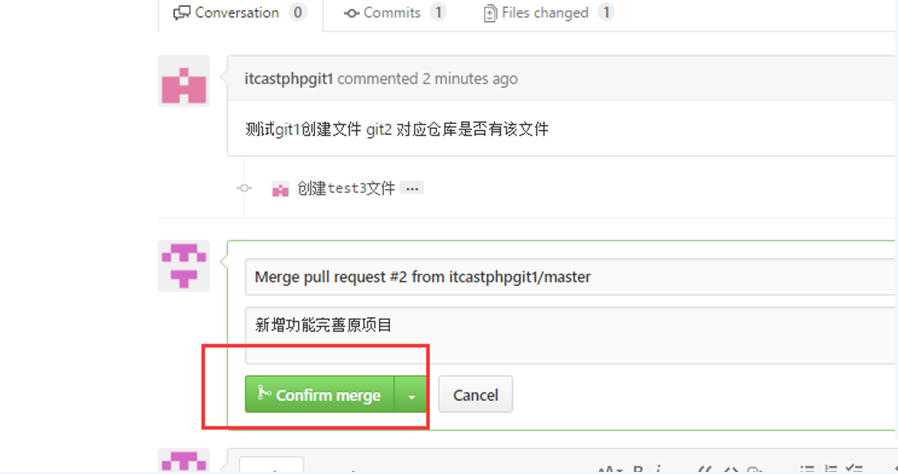Click the Bold icon in comment toolbar

coord(638,471)
